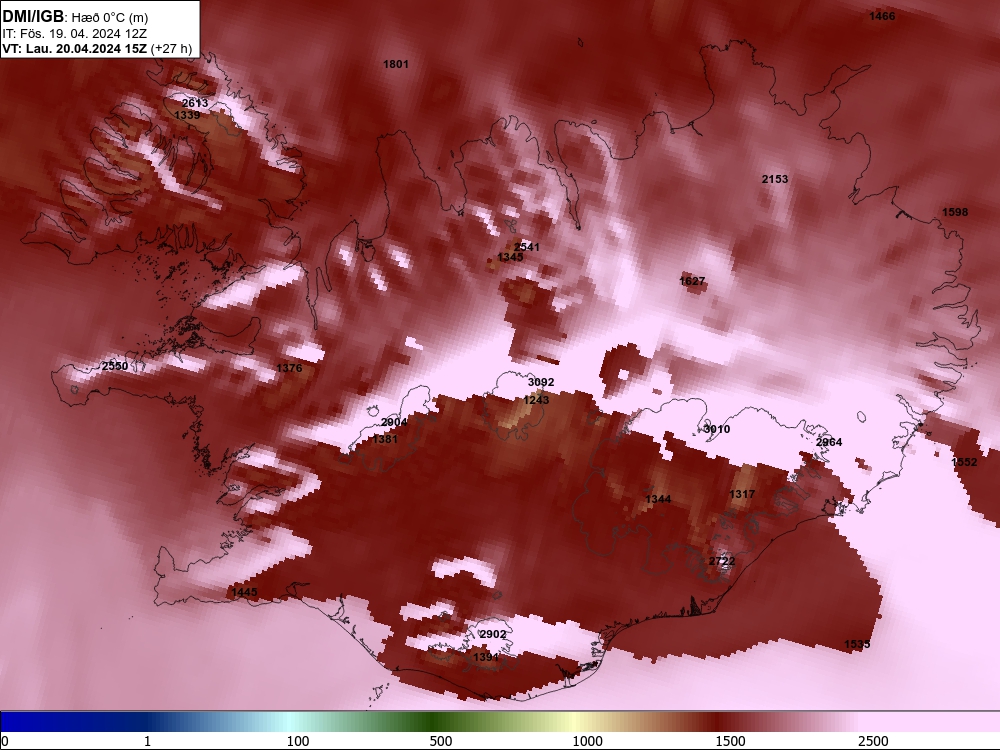Click the map value 1345
This screenshot has width=1000, height=750.
coord(510,257)
